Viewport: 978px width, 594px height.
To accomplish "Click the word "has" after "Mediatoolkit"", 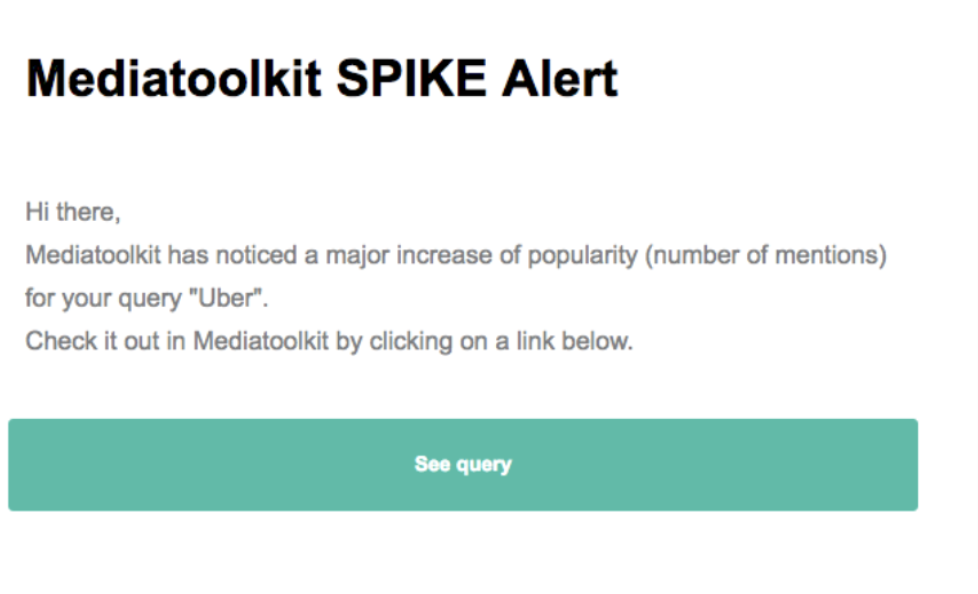I will (x=186, y=255).
